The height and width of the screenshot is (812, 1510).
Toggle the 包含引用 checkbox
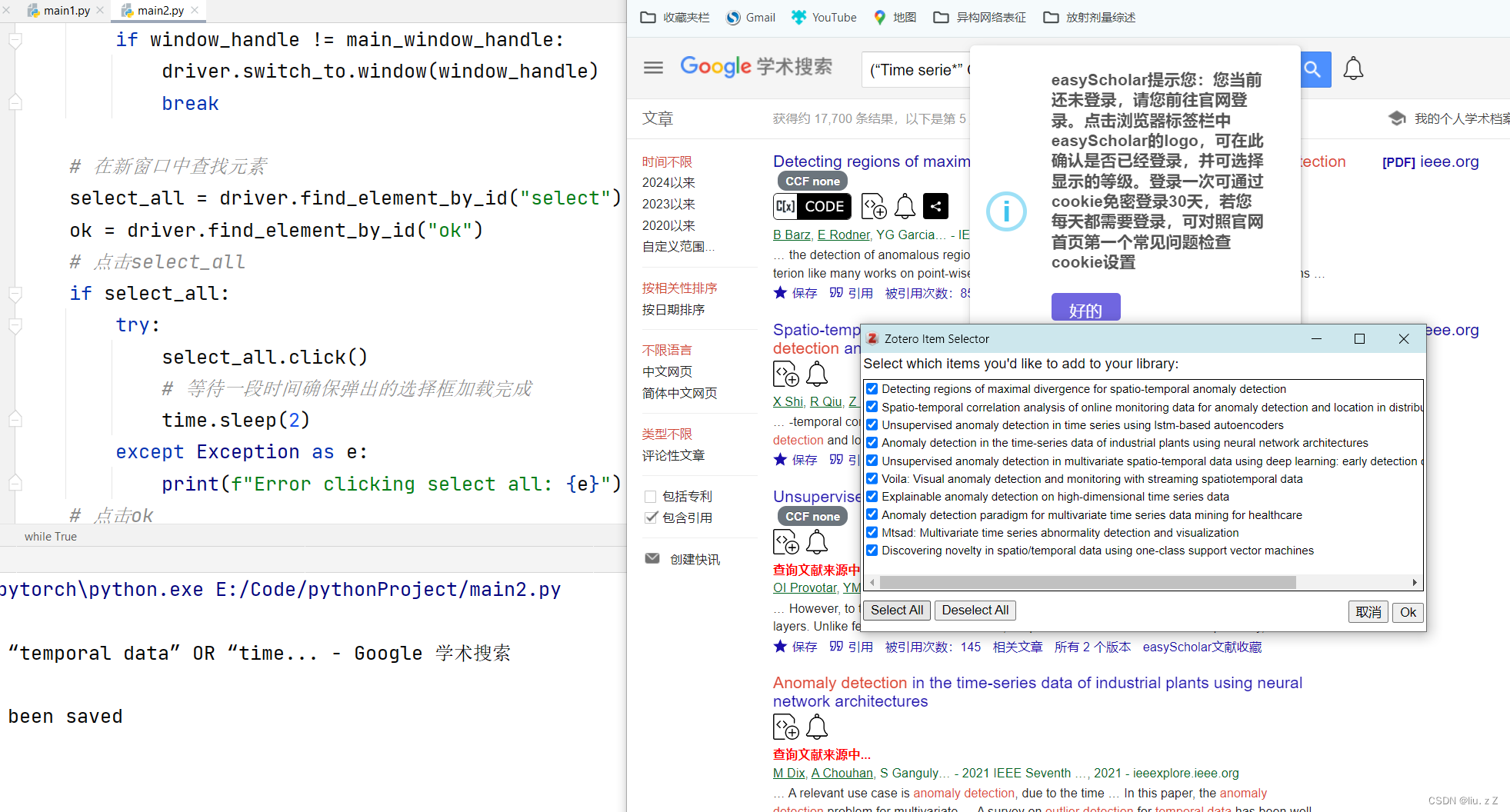(651, 517)
